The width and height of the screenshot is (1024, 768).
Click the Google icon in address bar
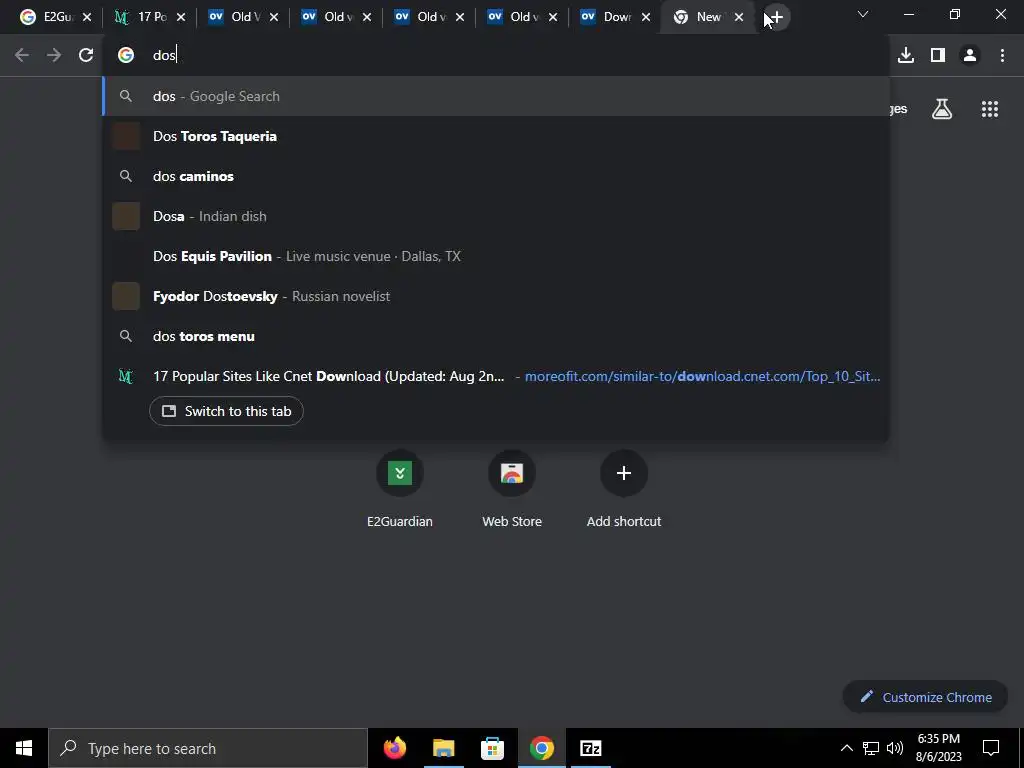point(126,55)
